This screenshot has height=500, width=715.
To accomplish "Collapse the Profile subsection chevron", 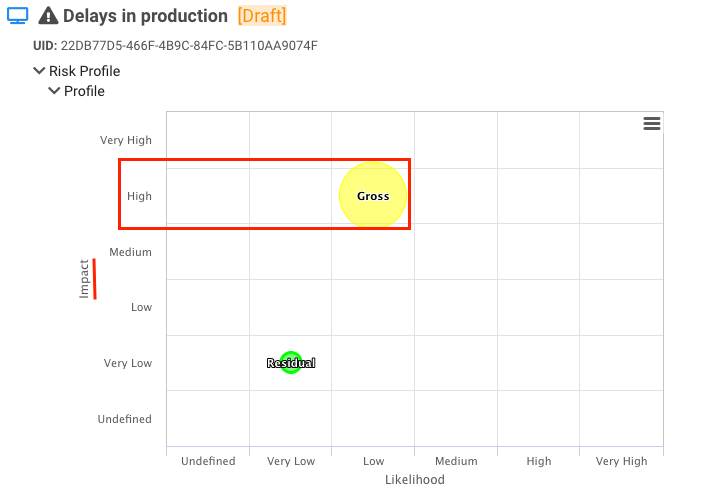I will pyautogui.click(x=54, y=91).
